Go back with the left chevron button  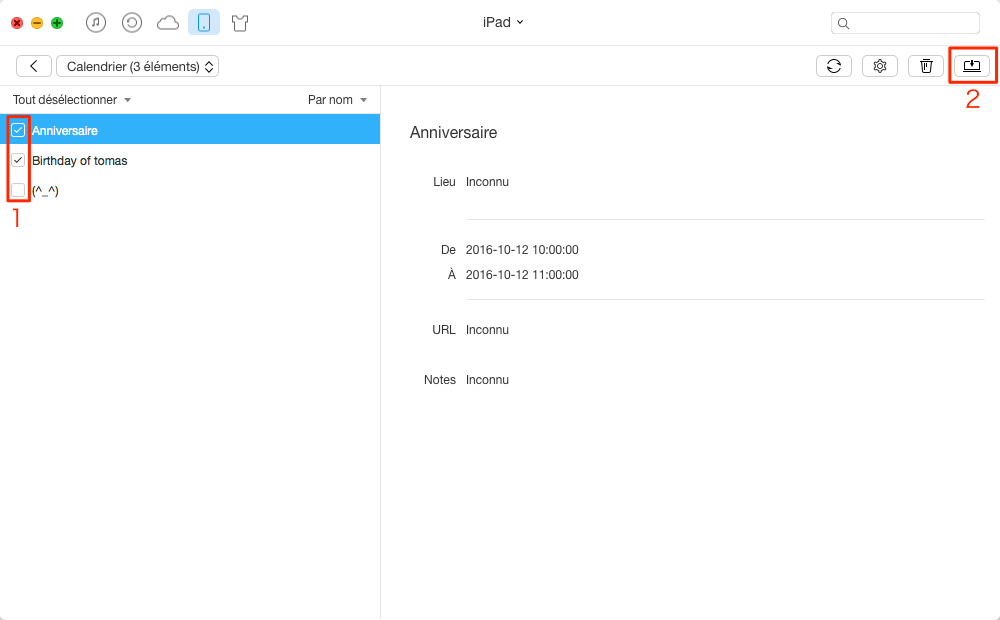[x=34, y=66]
